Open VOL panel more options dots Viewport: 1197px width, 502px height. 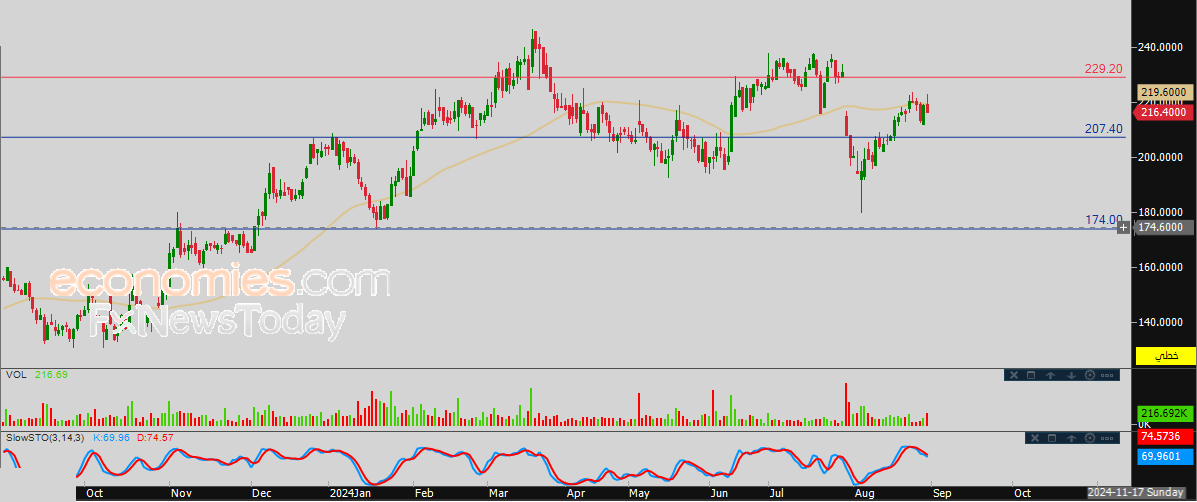tap(1107, 375)
